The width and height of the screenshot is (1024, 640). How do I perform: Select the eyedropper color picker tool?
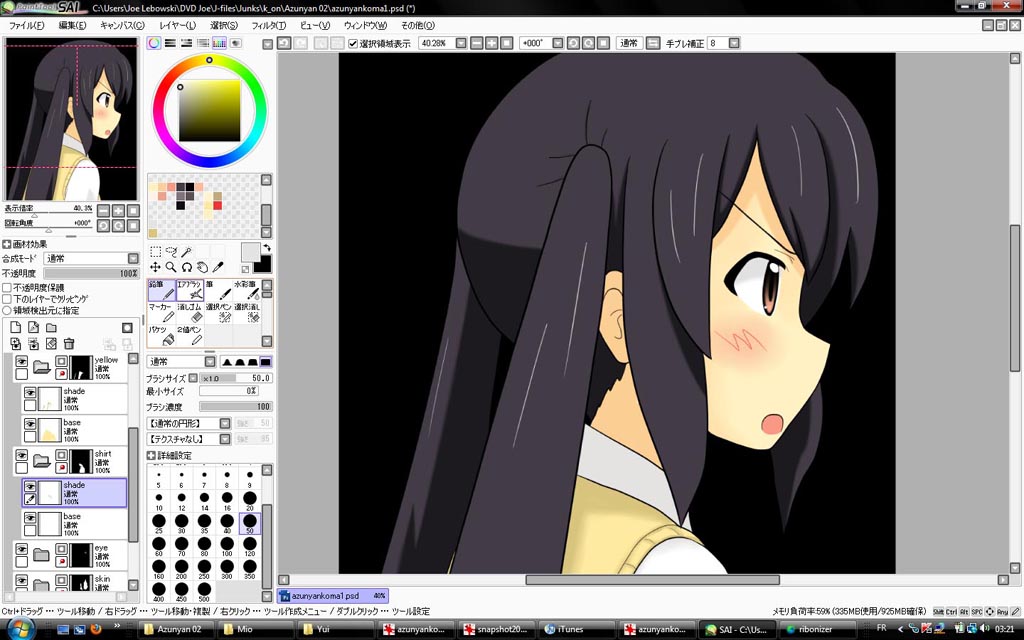pos(218,266)
